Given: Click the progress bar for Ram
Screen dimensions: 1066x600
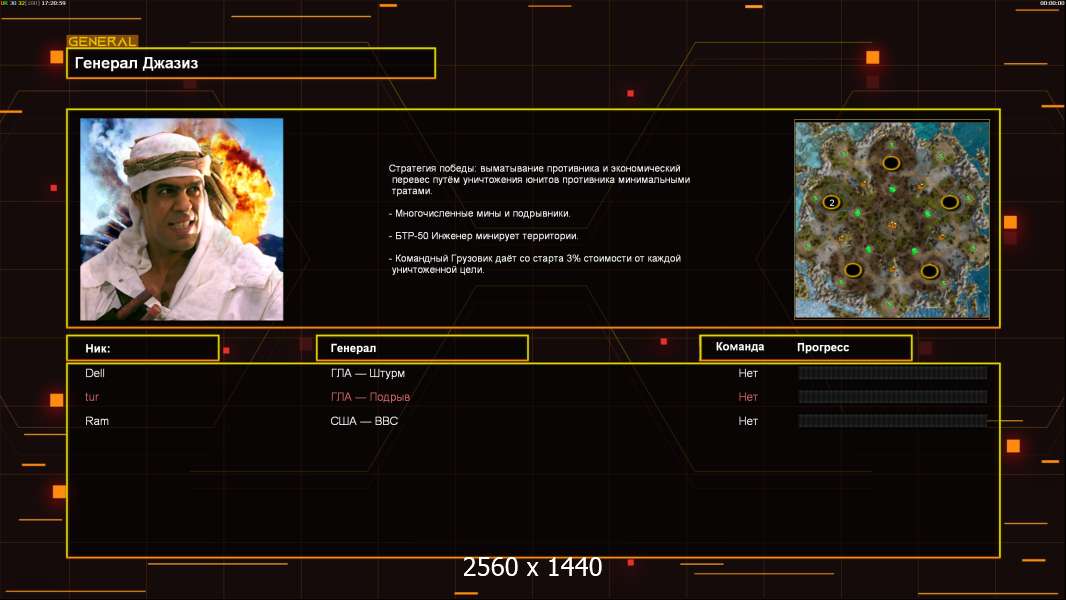Looking at the screenshot, I should coord(892,421).
